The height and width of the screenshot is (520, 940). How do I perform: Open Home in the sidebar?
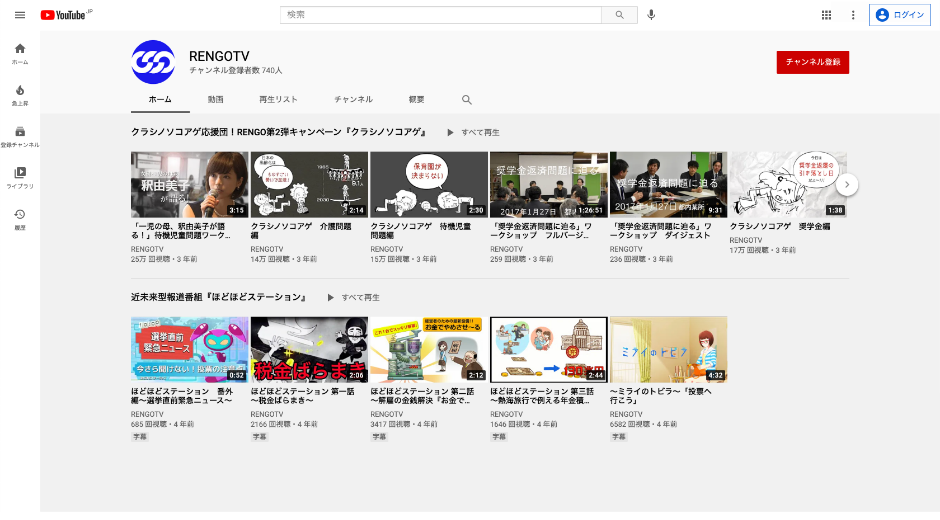pos(20,53)
